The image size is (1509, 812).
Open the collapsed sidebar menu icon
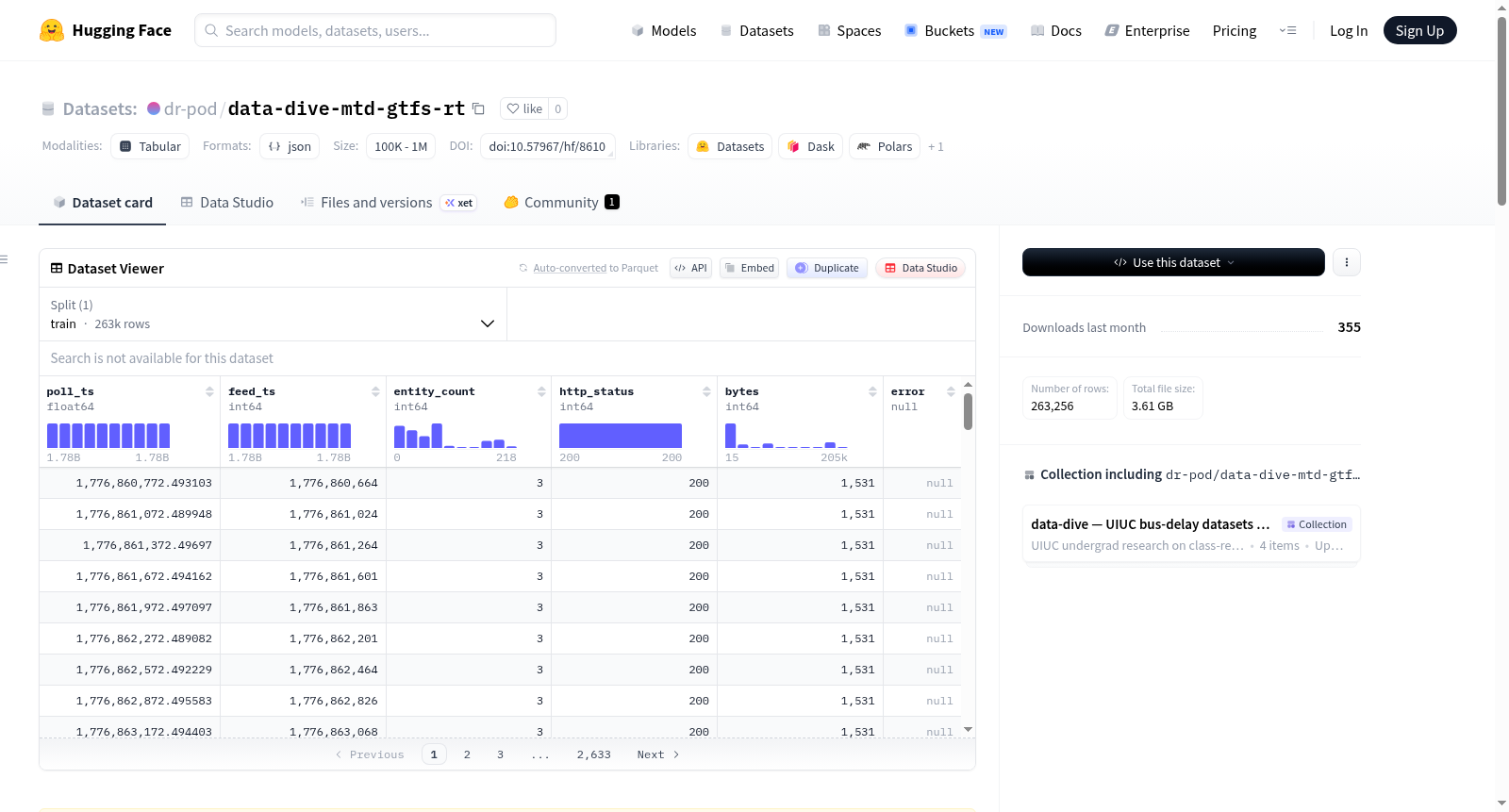[5, 259]
